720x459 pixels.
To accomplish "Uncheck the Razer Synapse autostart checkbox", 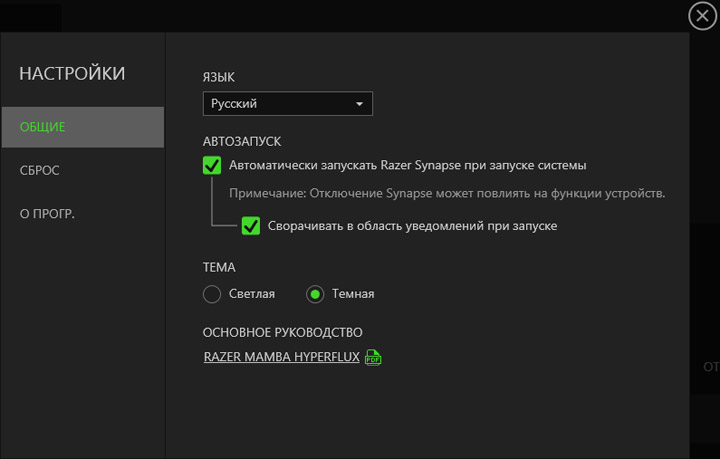I will [x=212, y=165].
